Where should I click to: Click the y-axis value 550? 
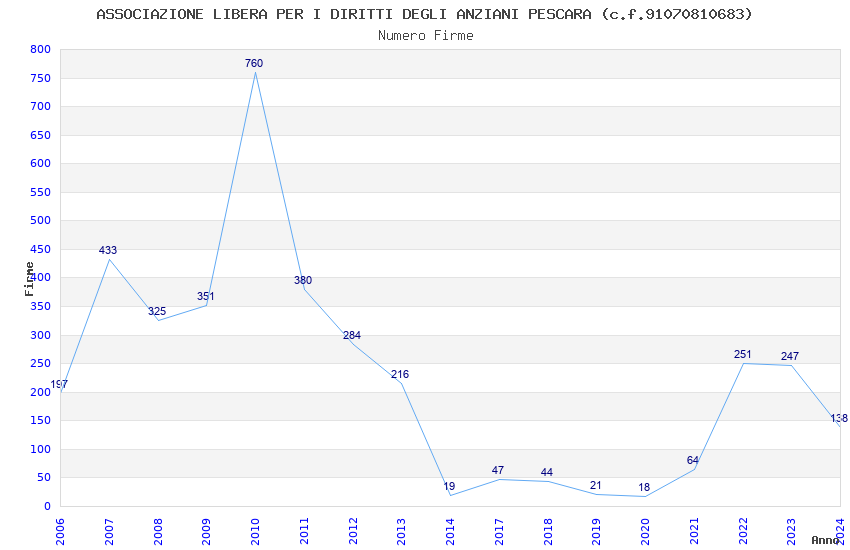pos(41,192)
